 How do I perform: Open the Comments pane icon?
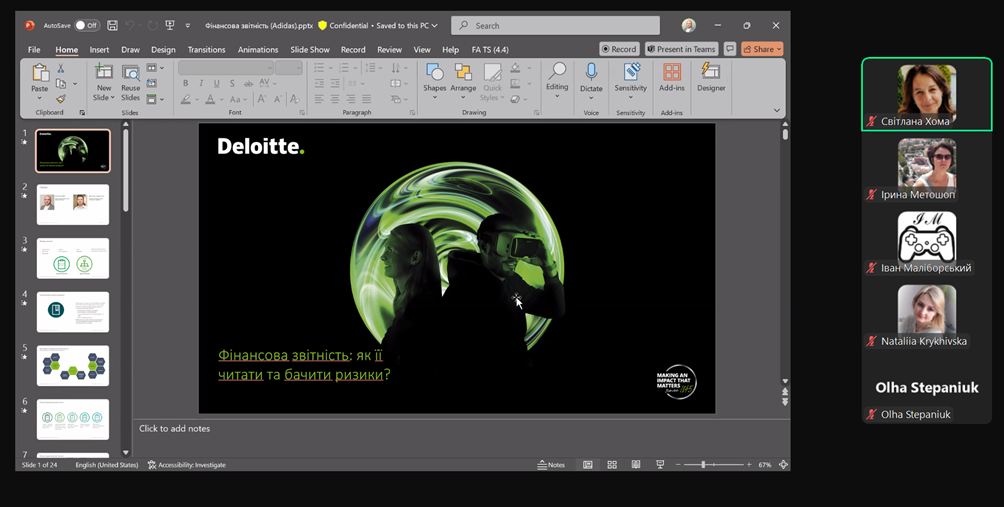click(729, 49)
